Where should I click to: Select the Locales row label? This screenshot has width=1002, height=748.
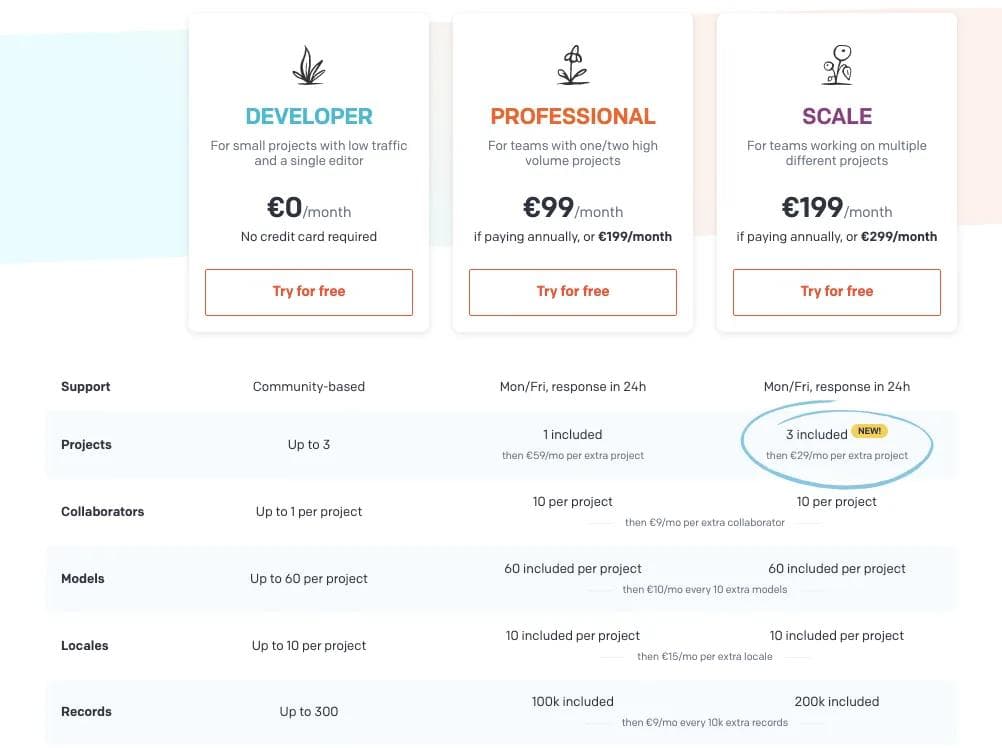tap(84, 645)
